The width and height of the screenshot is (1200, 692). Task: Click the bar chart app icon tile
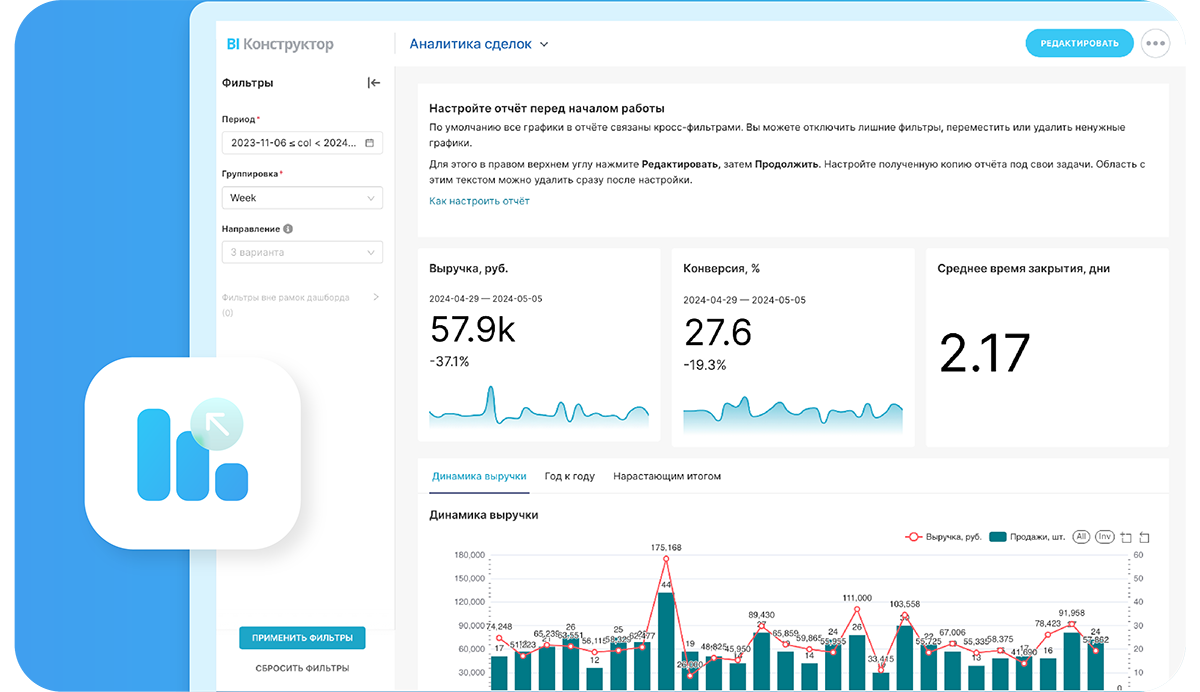pos(193,453)
